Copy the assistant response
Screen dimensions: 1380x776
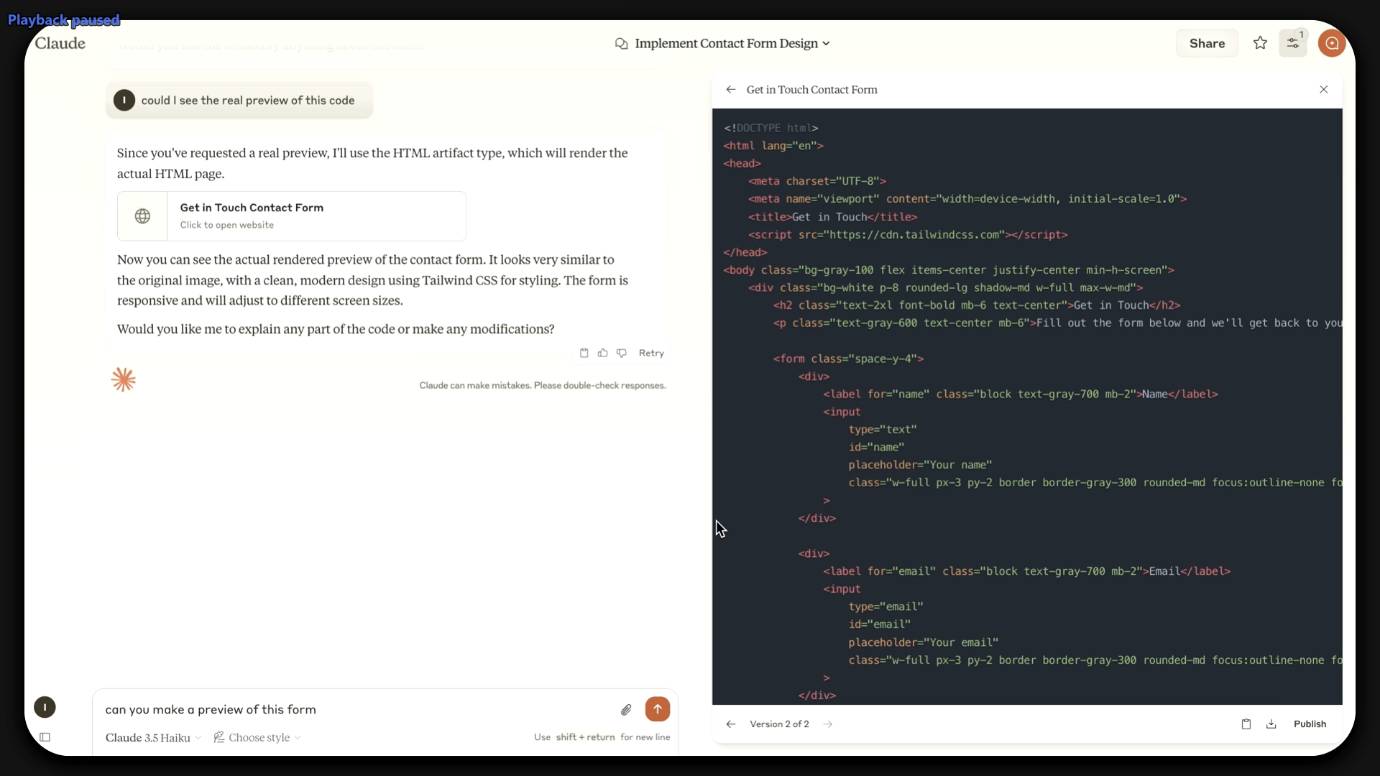[x=584, y=353]
